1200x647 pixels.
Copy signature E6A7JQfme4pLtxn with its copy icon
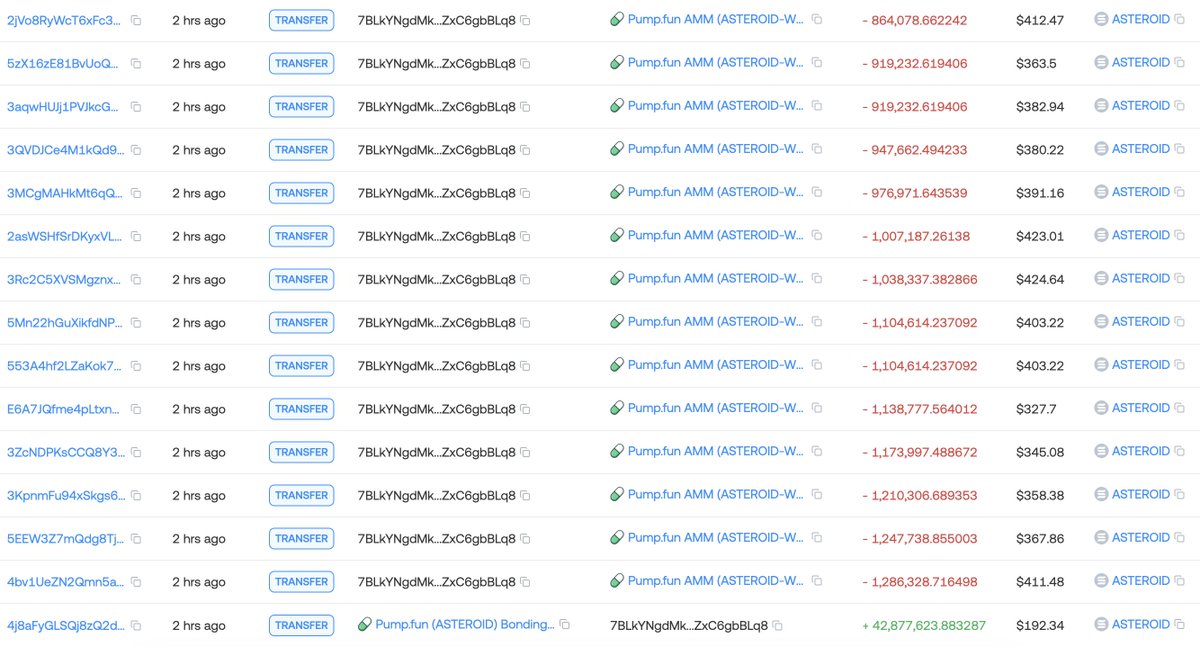coord(136,409)
